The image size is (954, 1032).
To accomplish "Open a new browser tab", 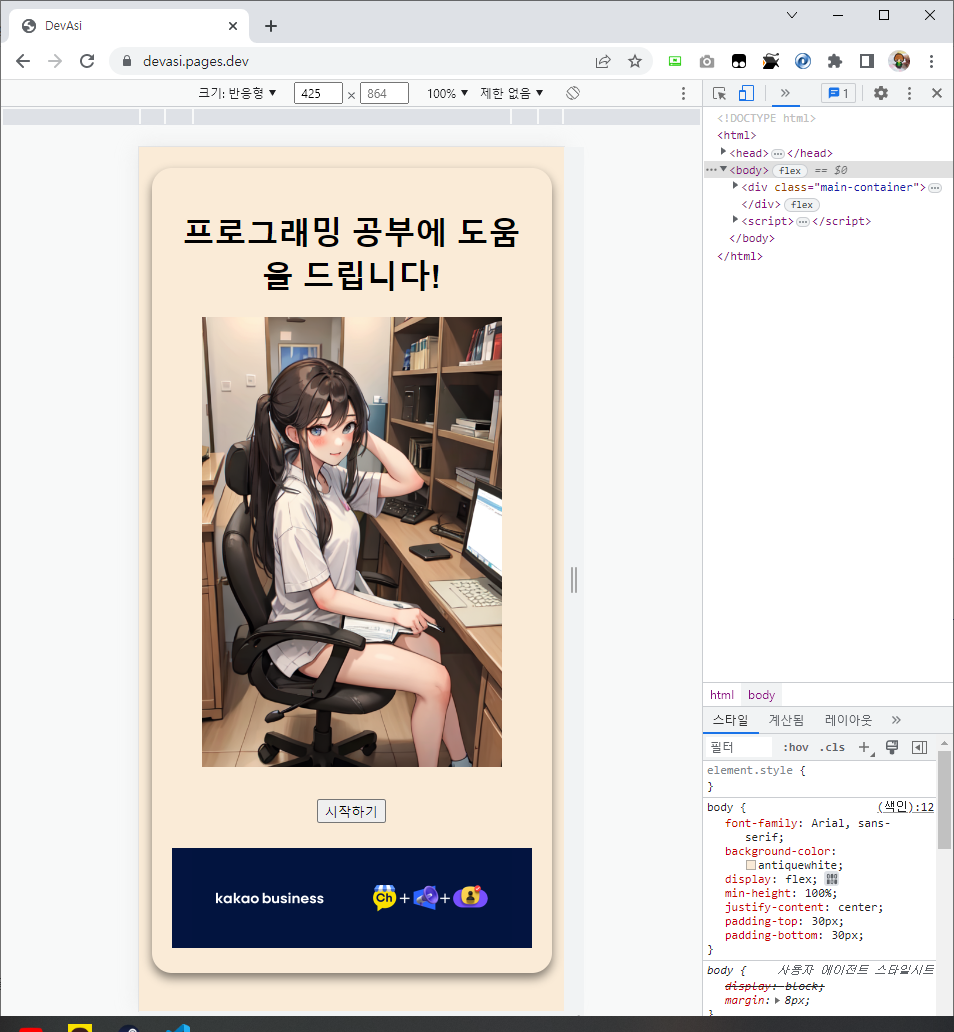I will point(271,26).
